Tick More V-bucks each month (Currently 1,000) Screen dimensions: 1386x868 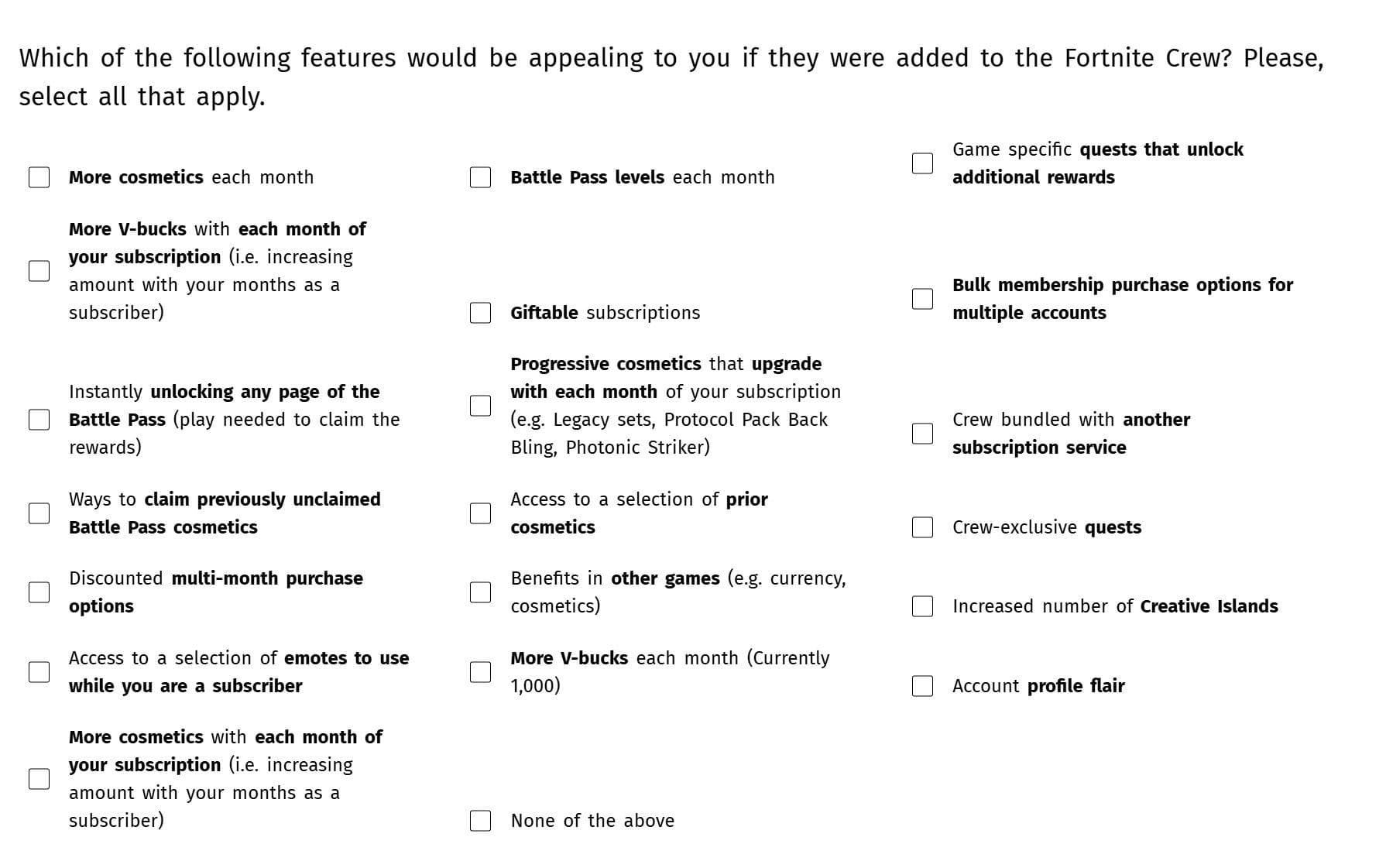coord(481,672)
